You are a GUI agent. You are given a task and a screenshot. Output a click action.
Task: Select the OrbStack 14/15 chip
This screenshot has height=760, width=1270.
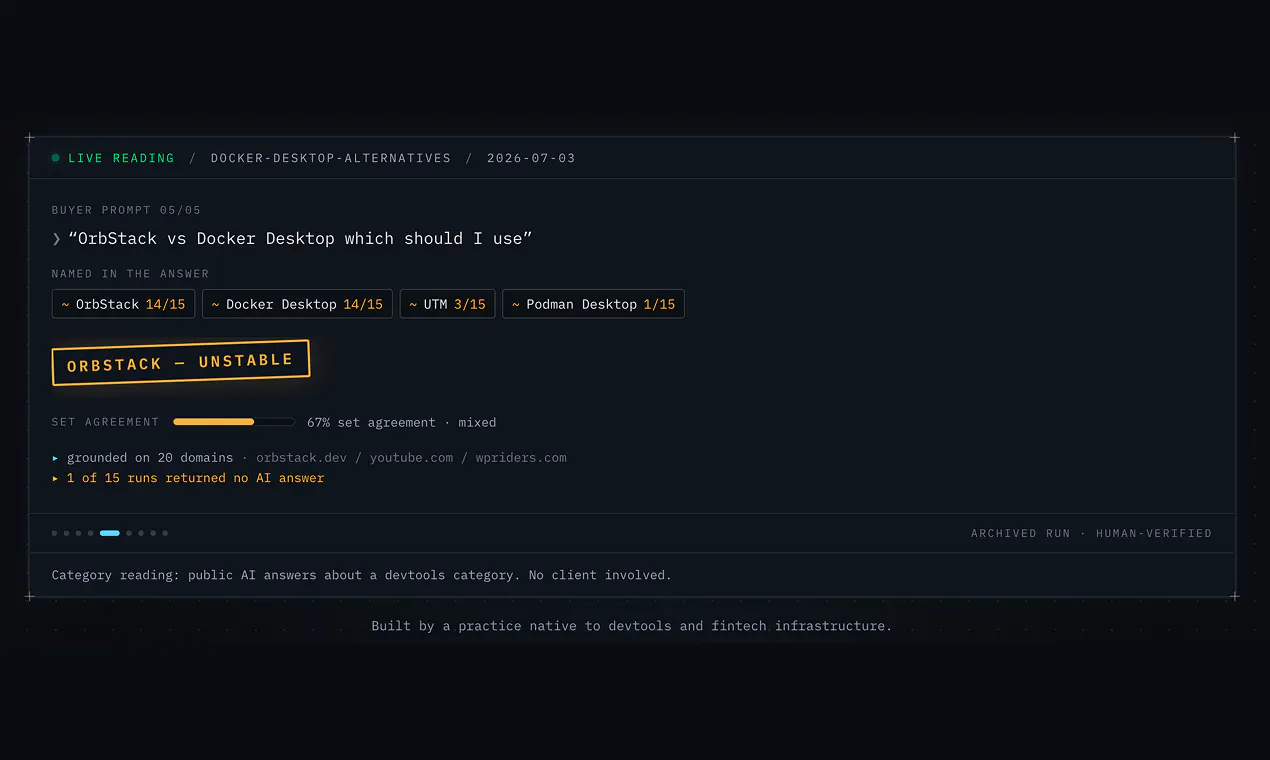(x=123, y=304)
